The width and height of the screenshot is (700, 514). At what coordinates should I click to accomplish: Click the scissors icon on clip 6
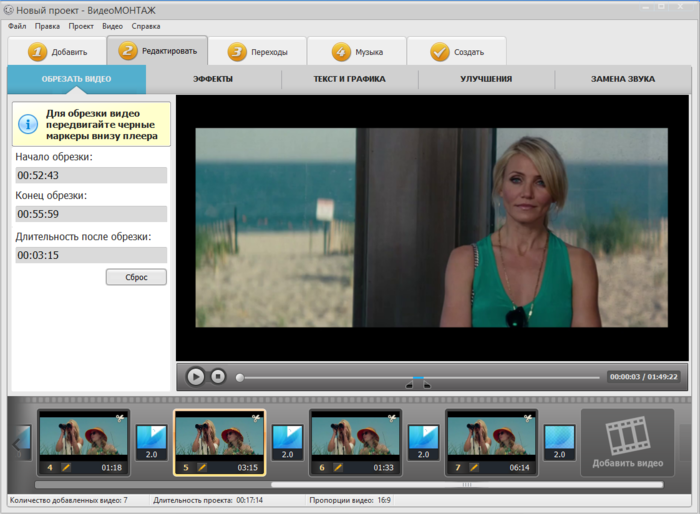(x=392, y=418)
